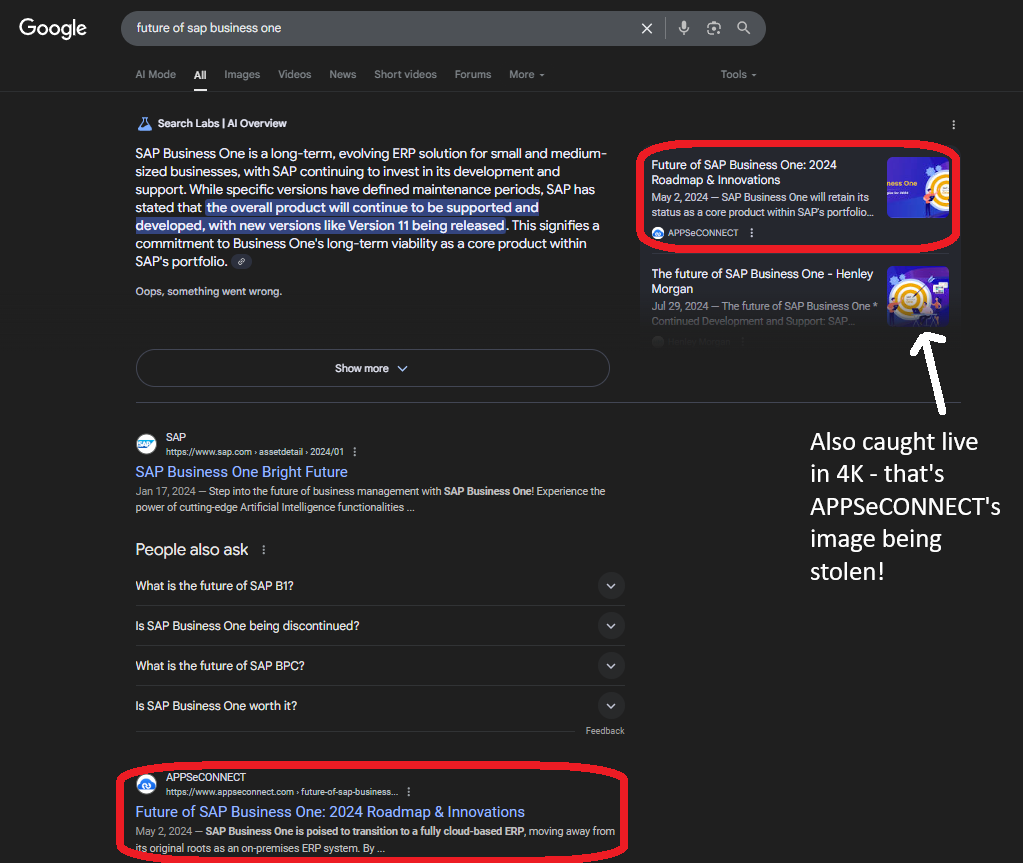Click the 'Jan 17, 2024' SAP result snippet
1023x863 pixels.
(371, 499)
